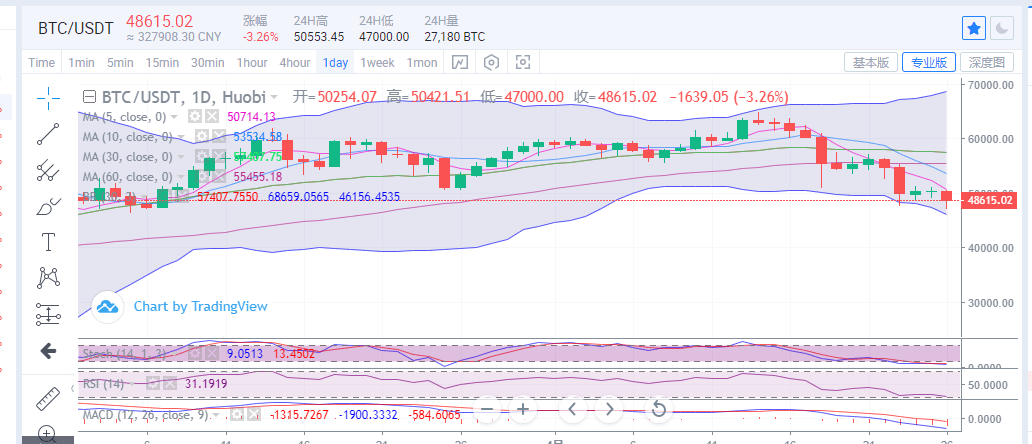This screenshot has height=444, width=1032.
Task: Pick the brush drawing tool
Action: tap(48, 207)
